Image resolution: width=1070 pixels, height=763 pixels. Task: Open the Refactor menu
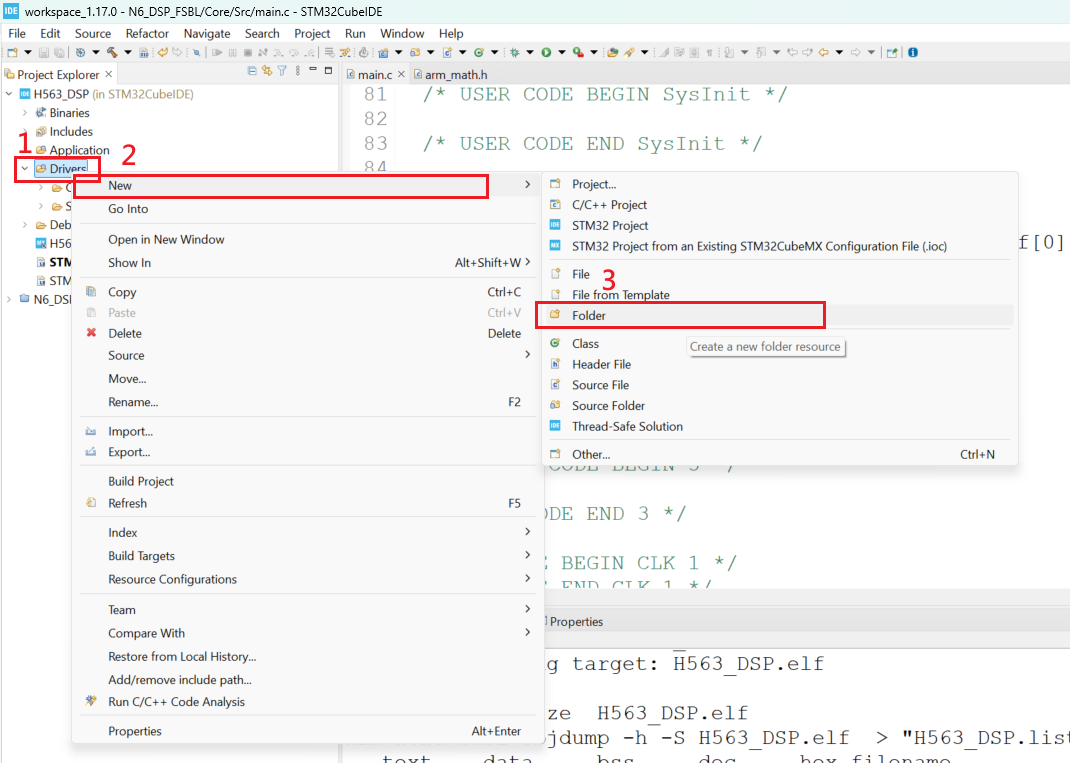[147, 33]
